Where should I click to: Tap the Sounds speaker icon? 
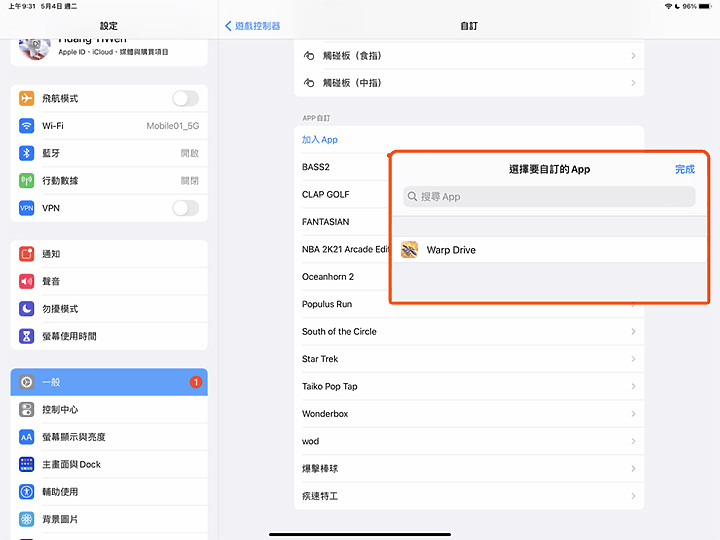click(26, 281)
